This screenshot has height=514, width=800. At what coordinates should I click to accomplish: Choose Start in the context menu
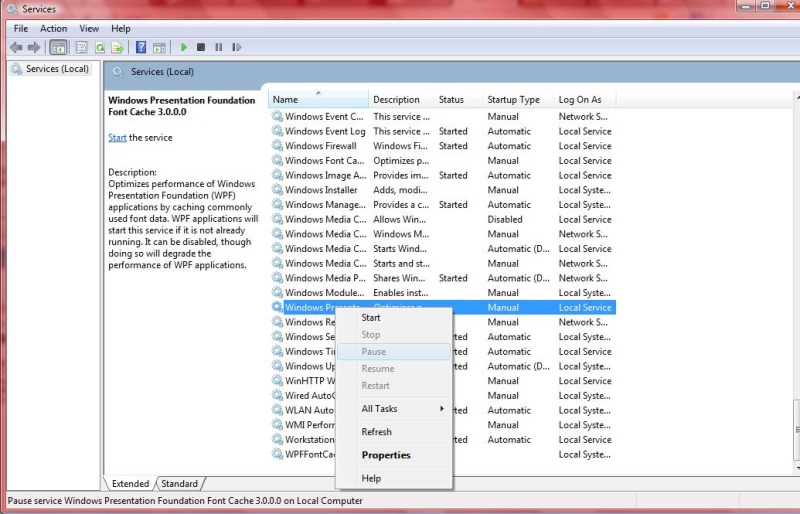(x=394, y=317)
